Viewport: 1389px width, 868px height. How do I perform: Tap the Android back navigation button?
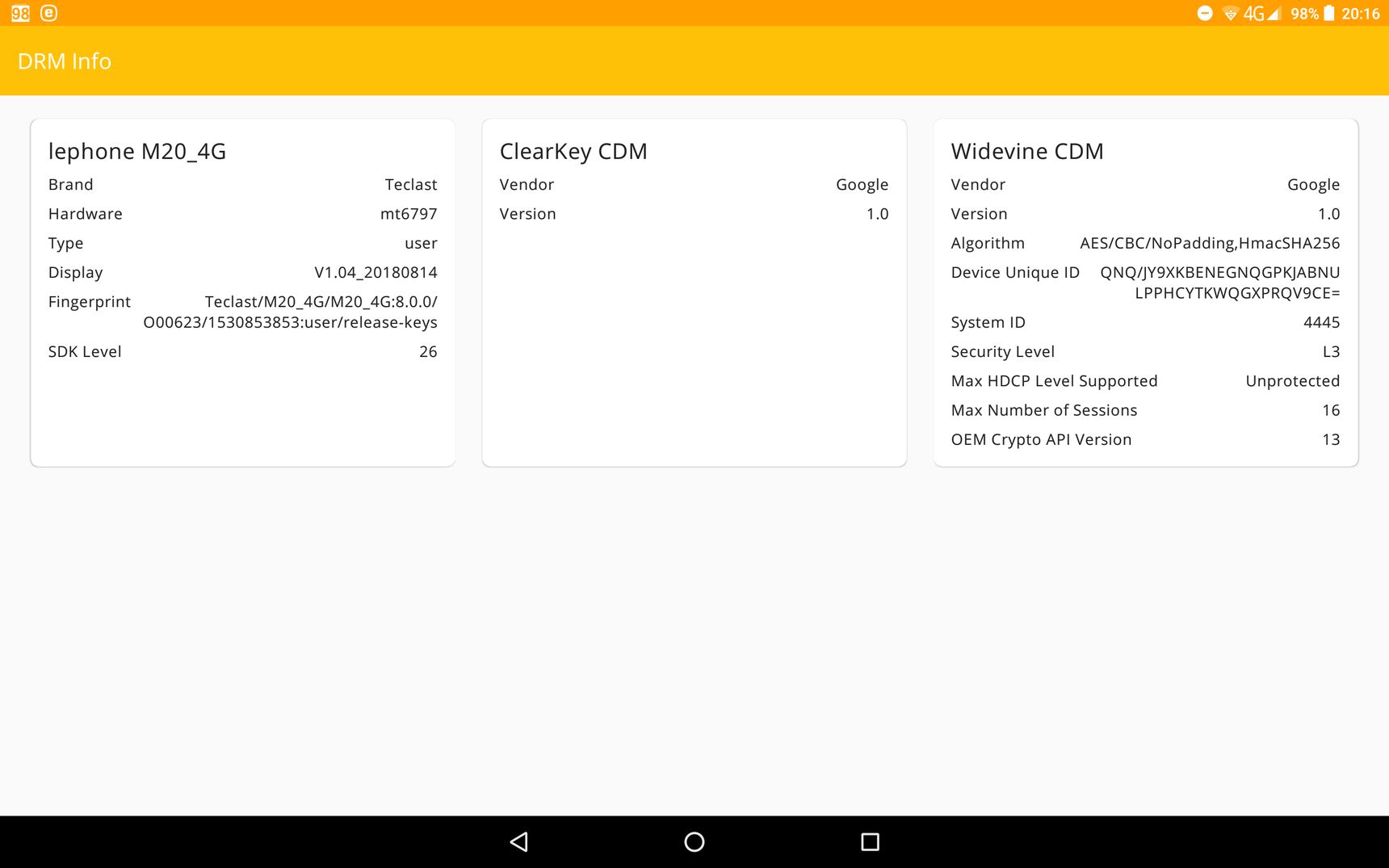point(519,842)
